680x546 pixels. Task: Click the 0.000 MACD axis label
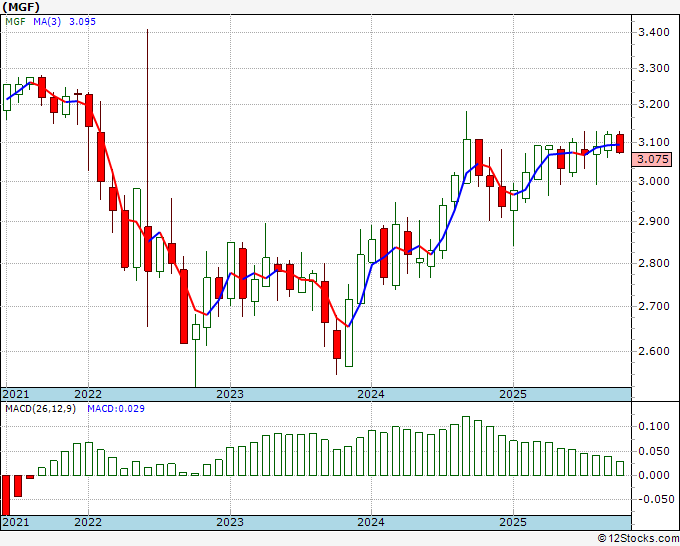coord(654,475)
